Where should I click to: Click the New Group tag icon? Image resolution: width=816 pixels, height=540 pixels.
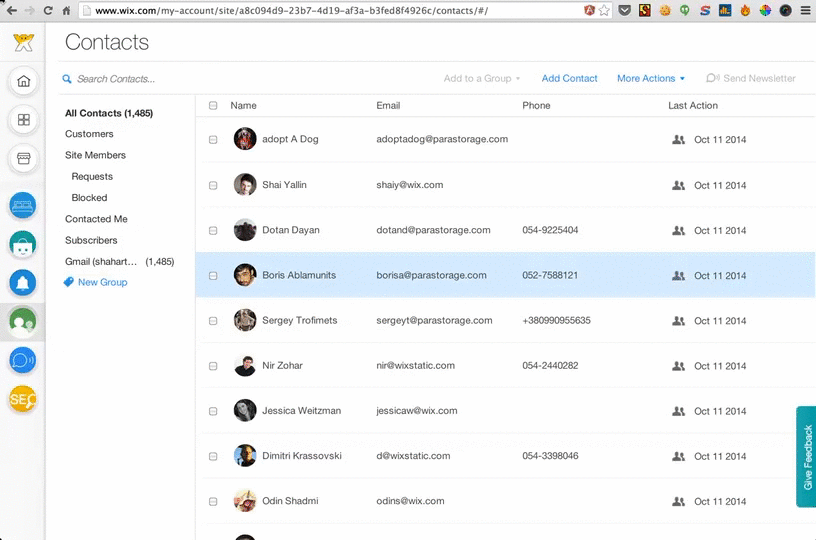(x=68, y=282)
